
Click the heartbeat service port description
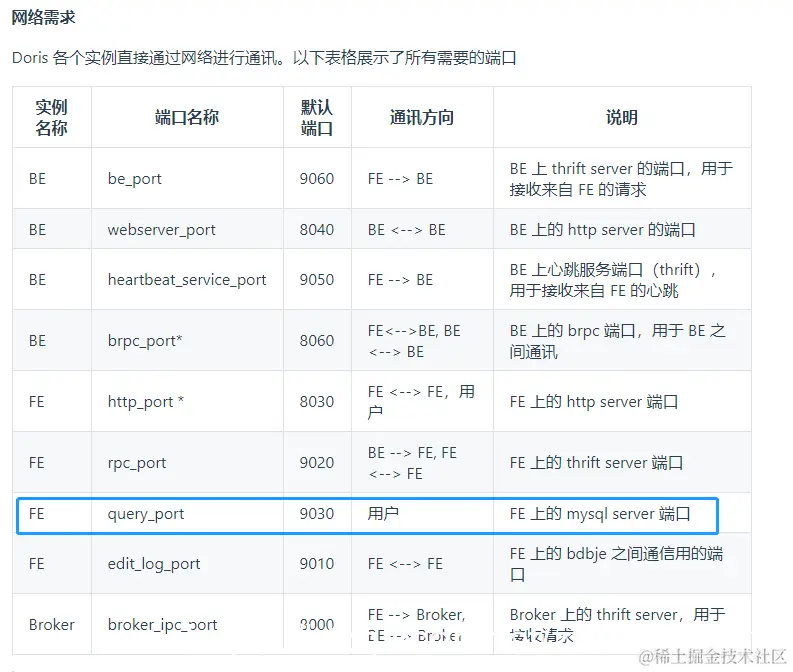click(x=613, y=280)
